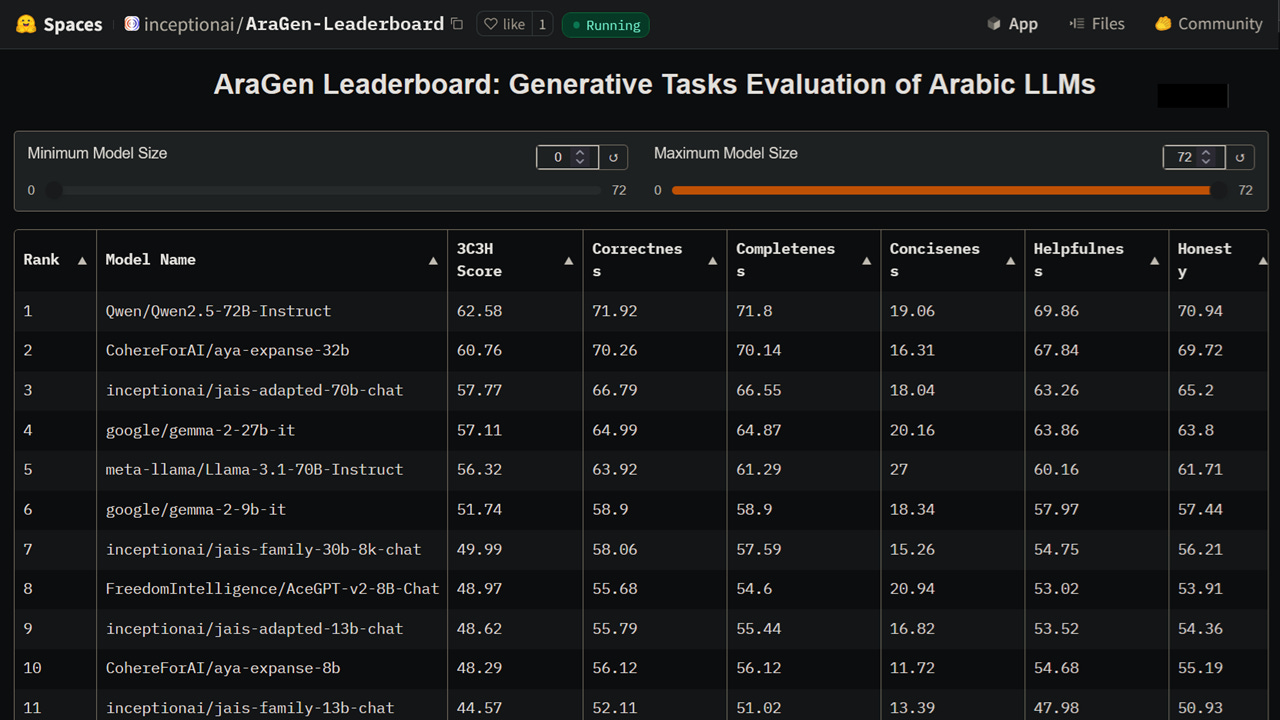1280x720 pixels.
Task: Sort by Conciseness column arrow
Action: [x=1010, y=261]
